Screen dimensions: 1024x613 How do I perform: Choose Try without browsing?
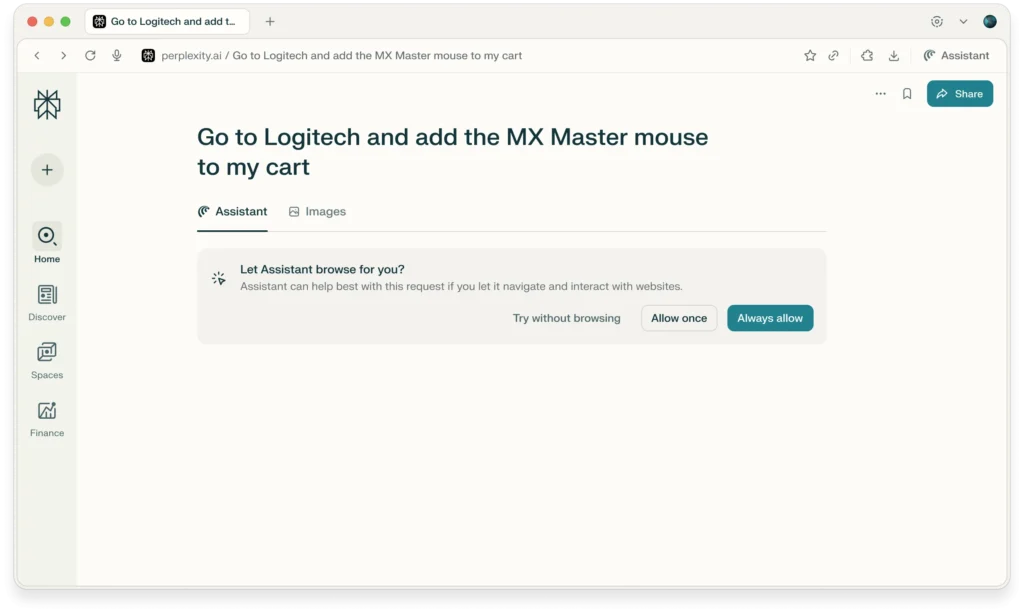coord(566,318)
